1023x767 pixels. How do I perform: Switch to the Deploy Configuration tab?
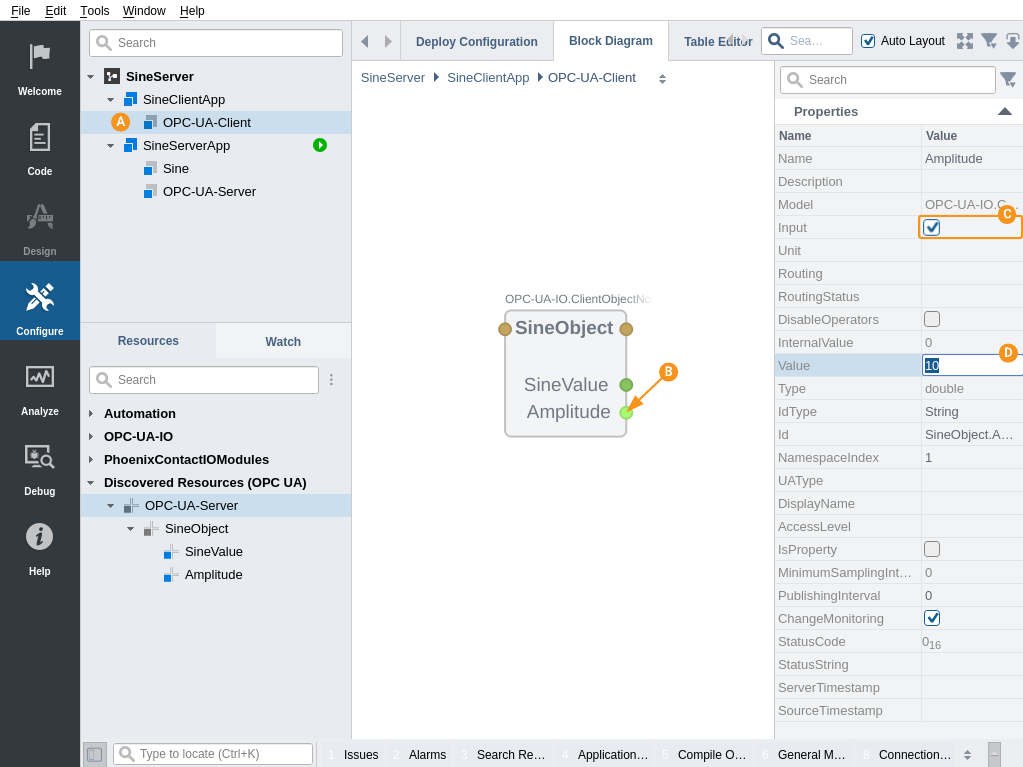point(476,42)
